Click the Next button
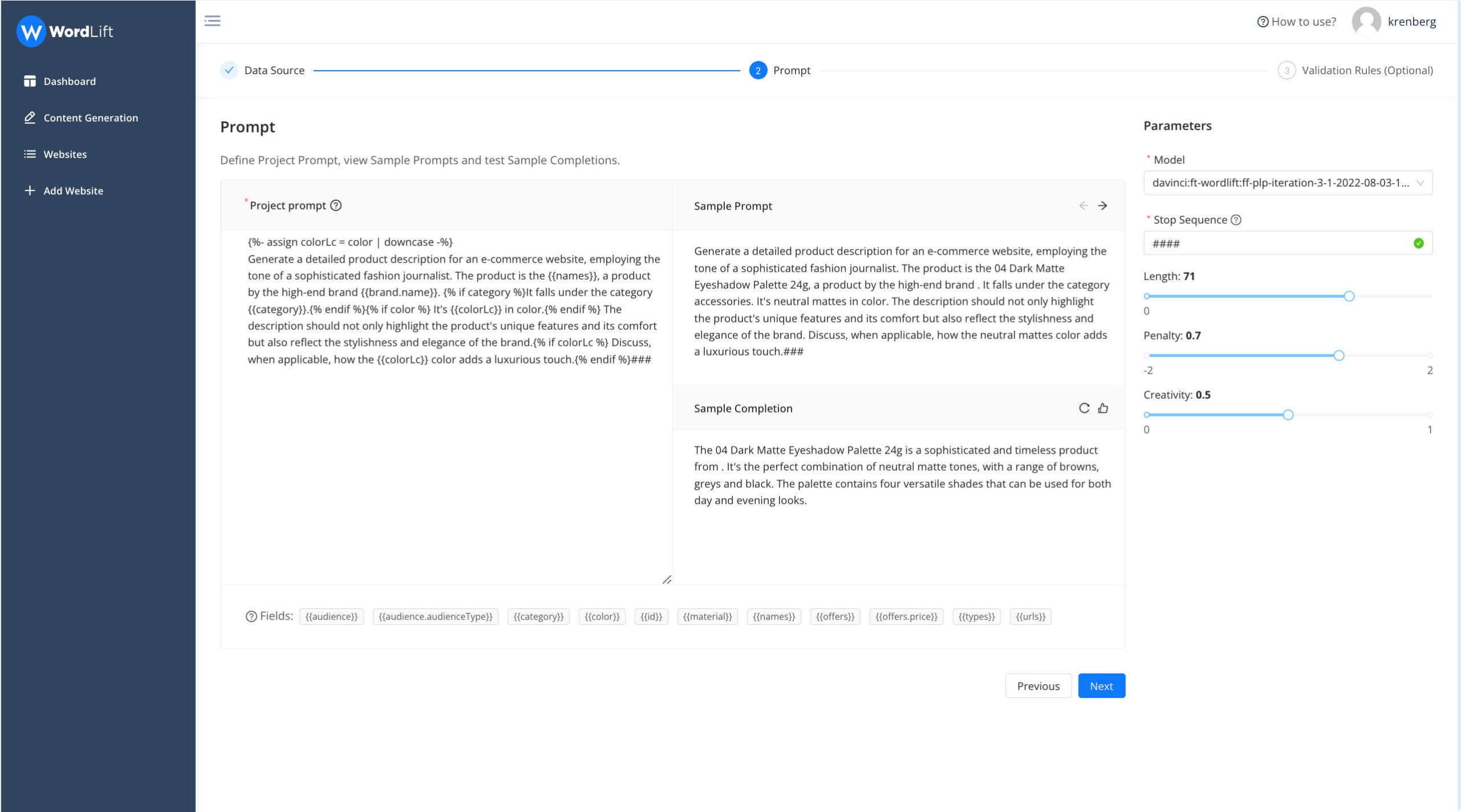1461x812 pixels. (x=1101, y=685)
